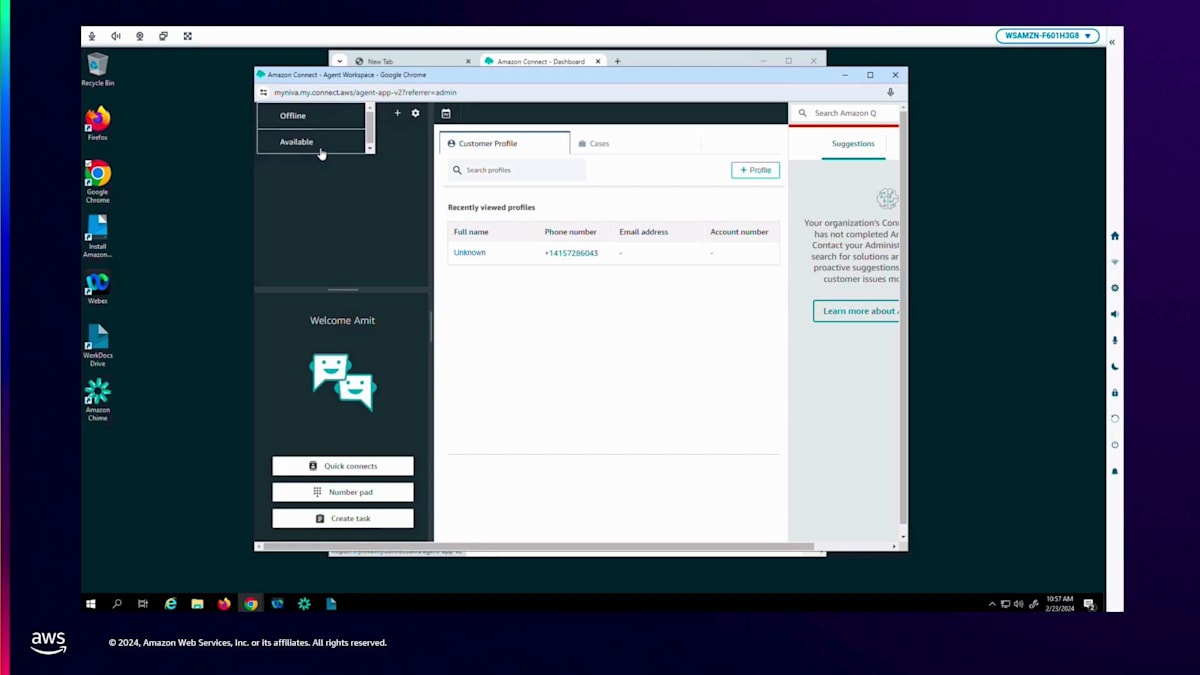Screen dimensions: 1200x675
Task: Open the Windows Start menu
Action: 91,604
